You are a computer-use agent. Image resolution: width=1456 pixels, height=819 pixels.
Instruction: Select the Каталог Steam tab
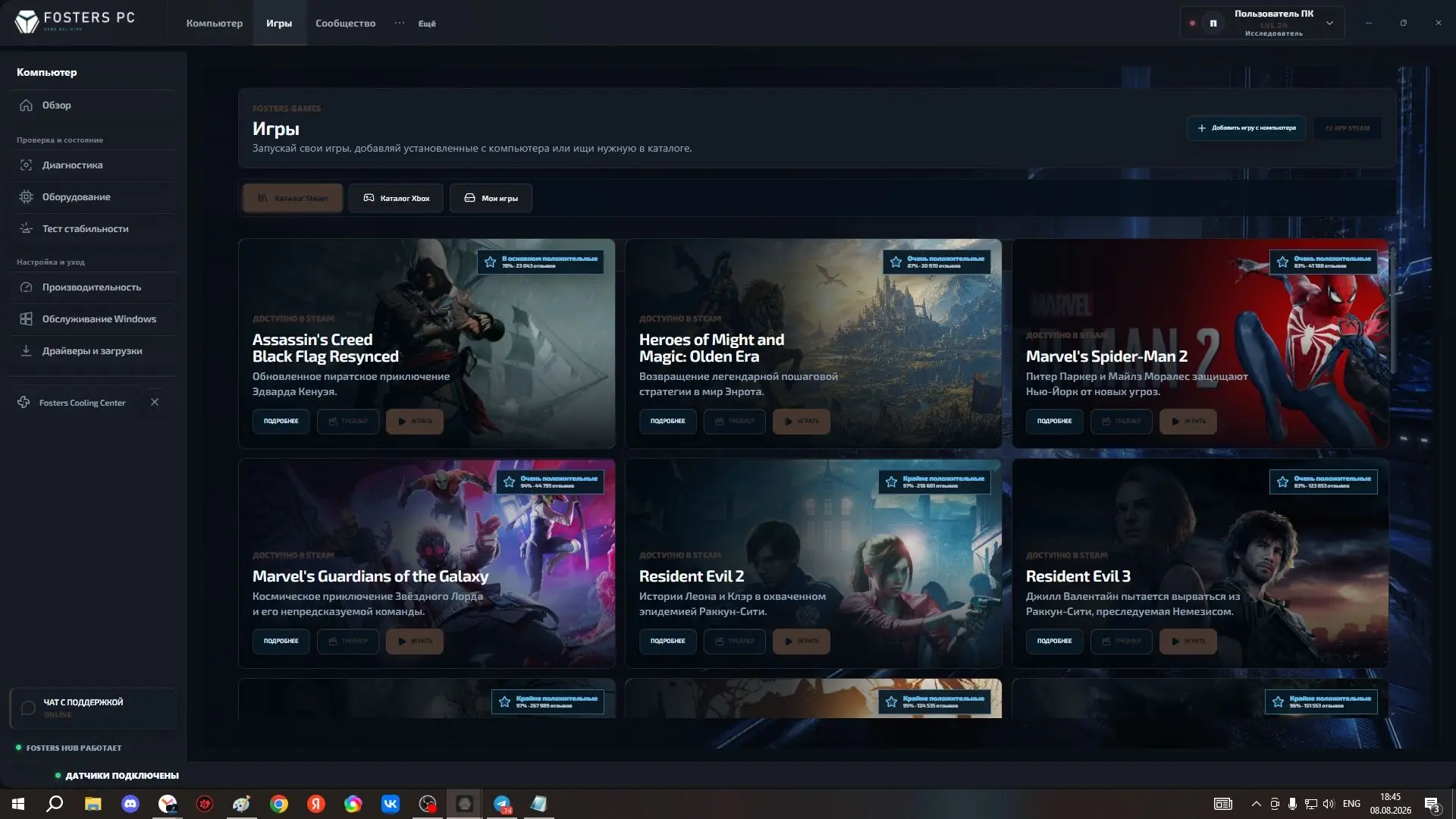click(293, 198)
